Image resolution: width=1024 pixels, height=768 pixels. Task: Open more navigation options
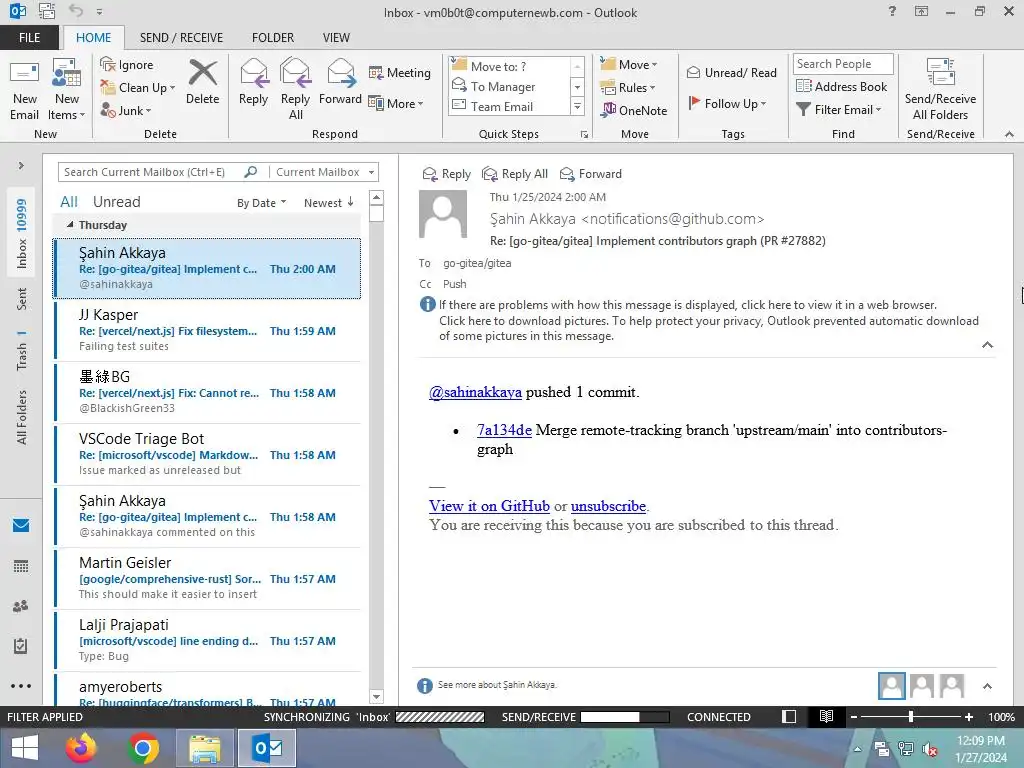[x=21, y=686]
